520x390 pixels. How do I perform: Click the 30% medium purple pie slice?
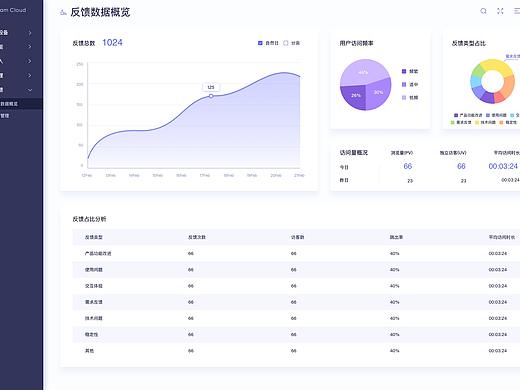coord(378,93)
